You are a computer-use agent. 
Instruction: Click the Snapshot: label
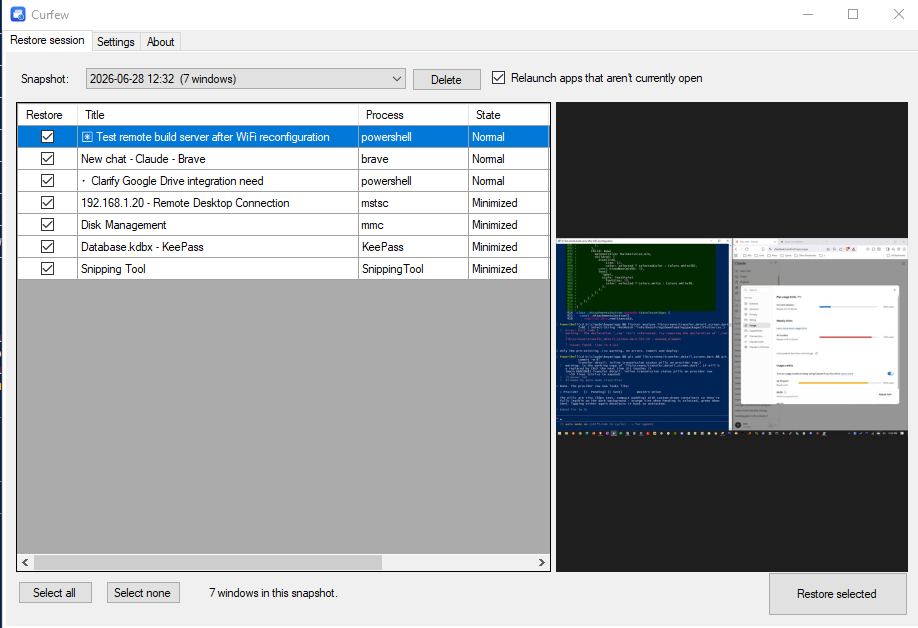click(x=45, y=79)
